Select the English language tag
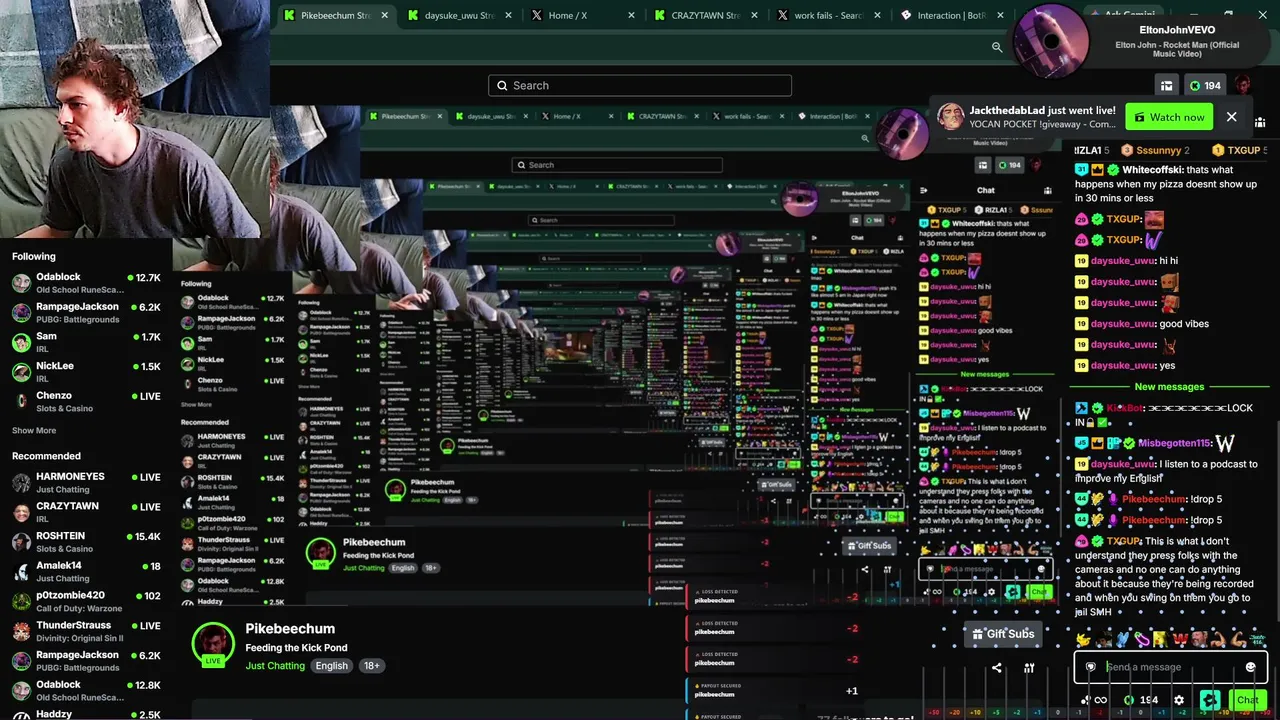Screen dimensions: 1280x720 [x=331, y=666]
